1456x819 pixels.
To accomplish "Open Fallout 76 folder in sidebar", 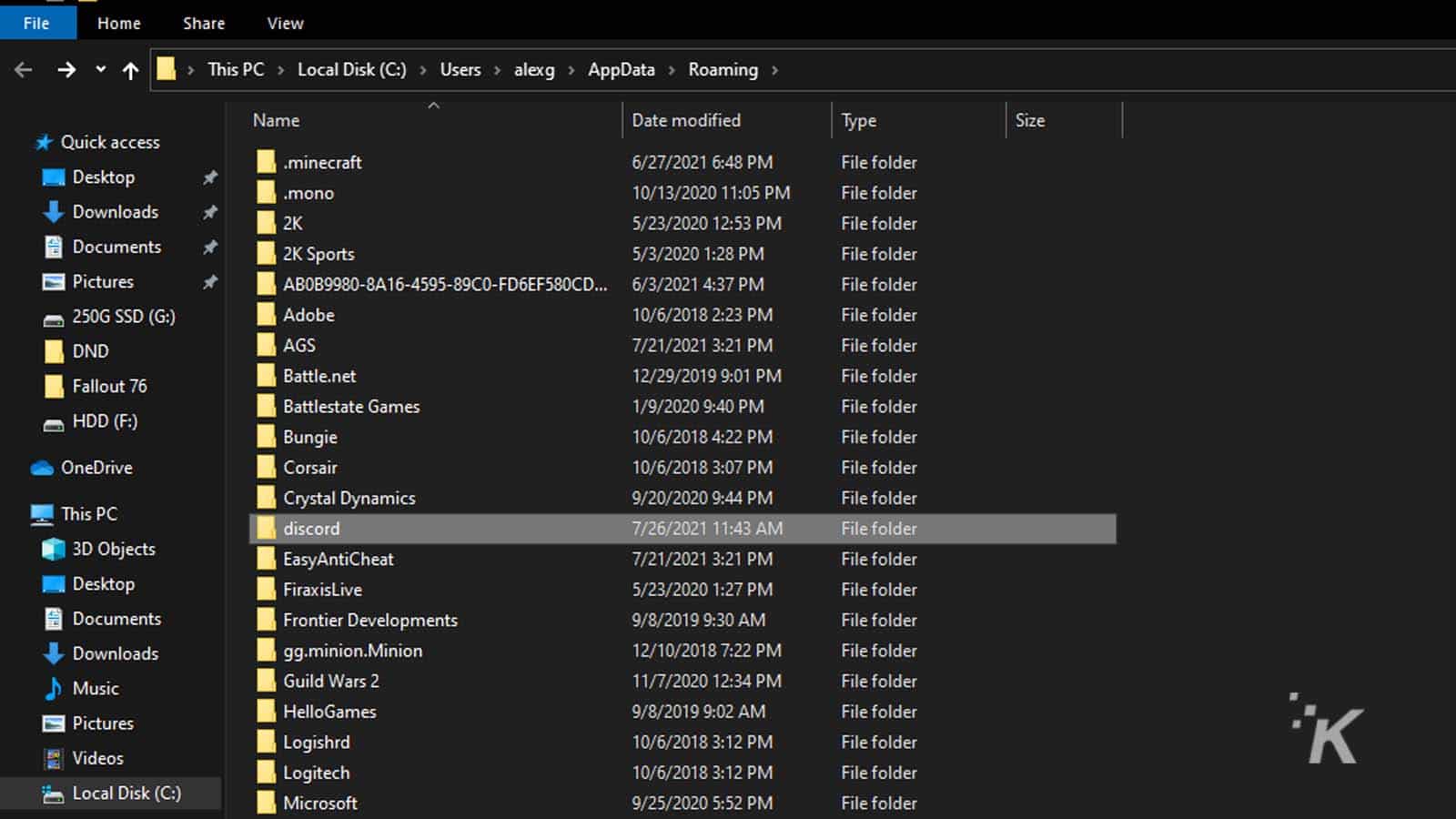I will point(109,386).
